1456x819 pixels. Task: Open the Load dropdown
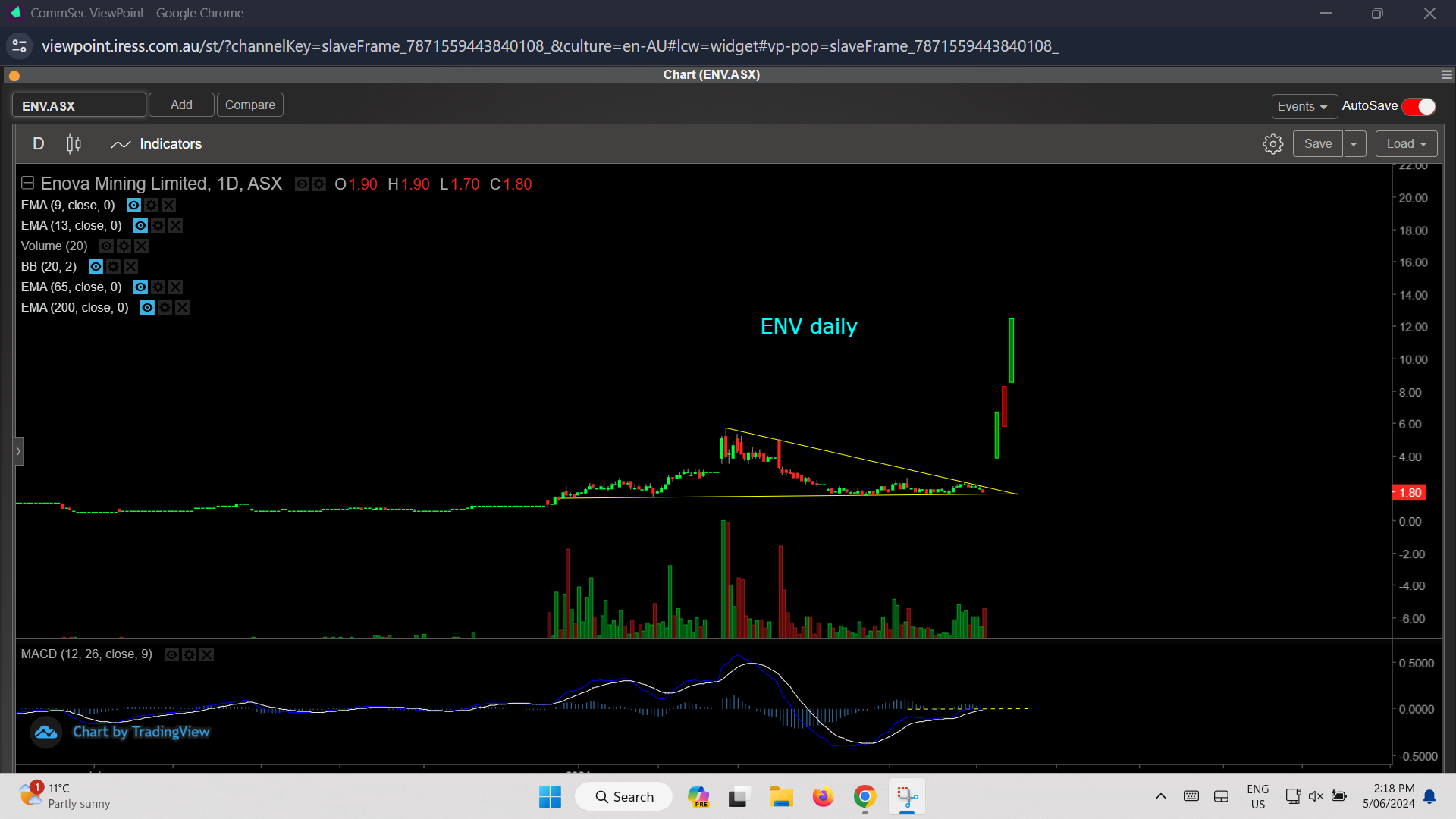coord(1406,144)
